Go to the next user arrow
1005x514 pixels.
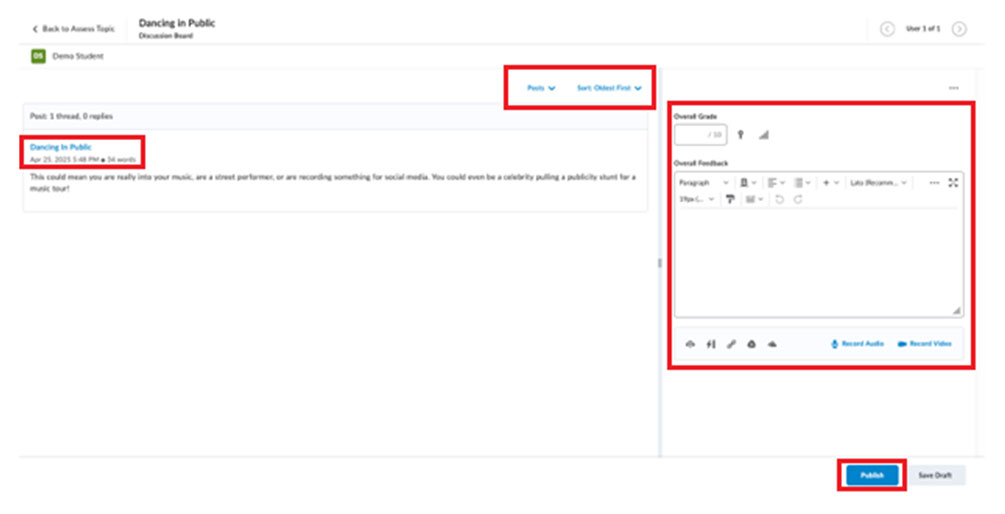[x=959, y=29]
